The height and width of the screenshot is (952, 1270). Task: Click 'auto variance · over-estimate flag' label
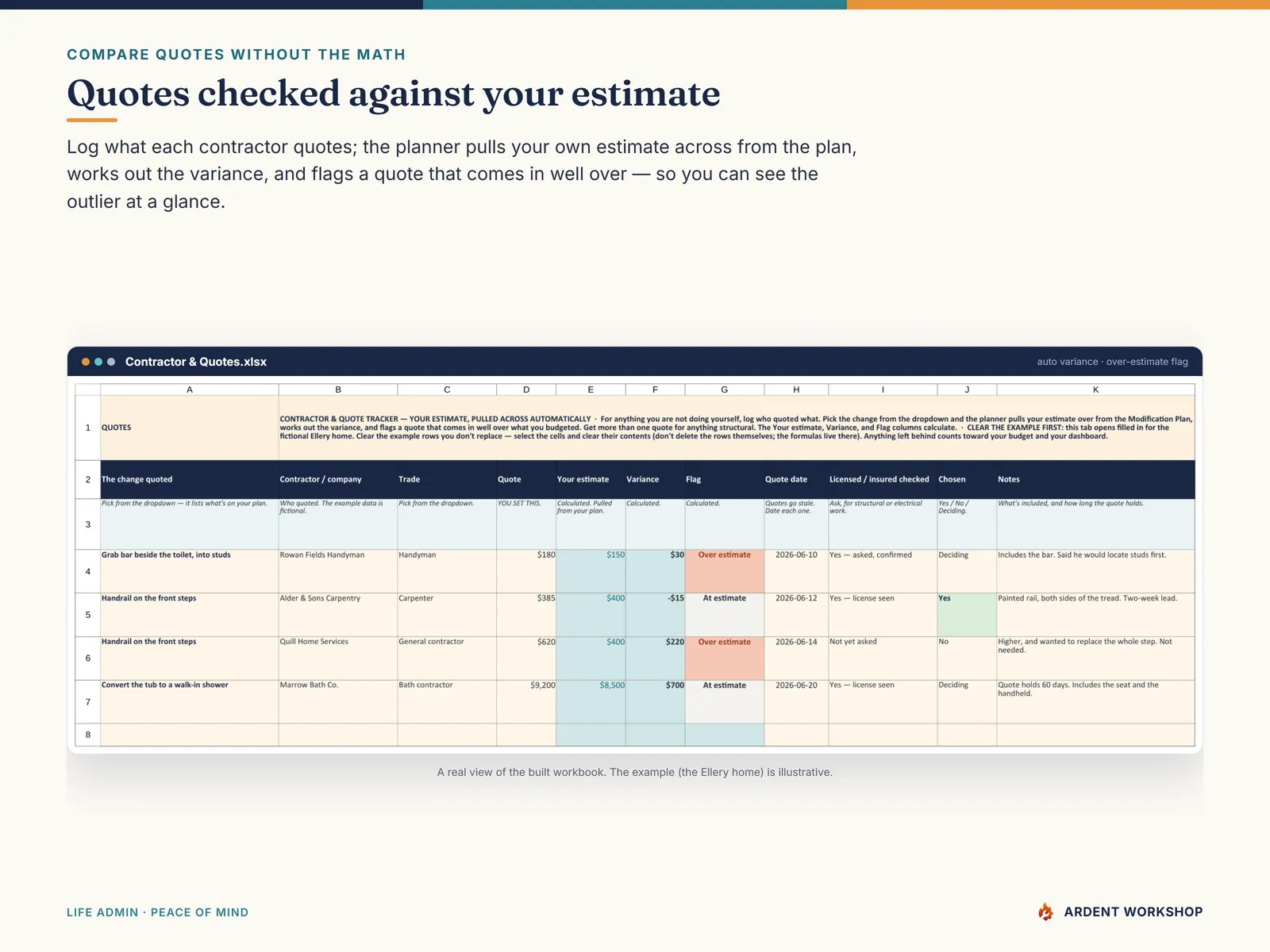[x=1112, y=362]
